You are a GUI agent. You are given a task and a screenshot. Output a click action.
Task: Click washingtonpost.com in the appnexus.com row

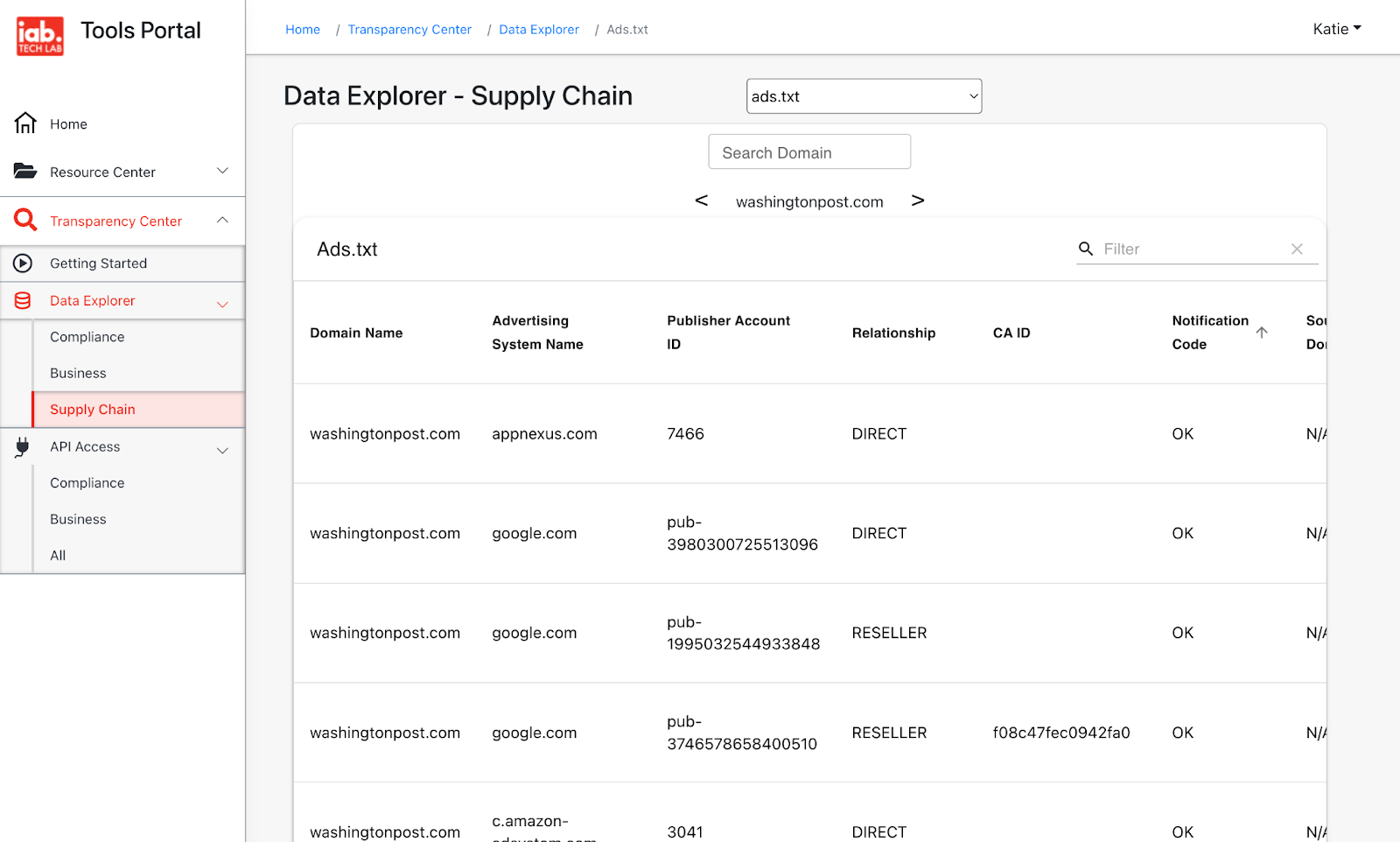click(x=385, y=434)
